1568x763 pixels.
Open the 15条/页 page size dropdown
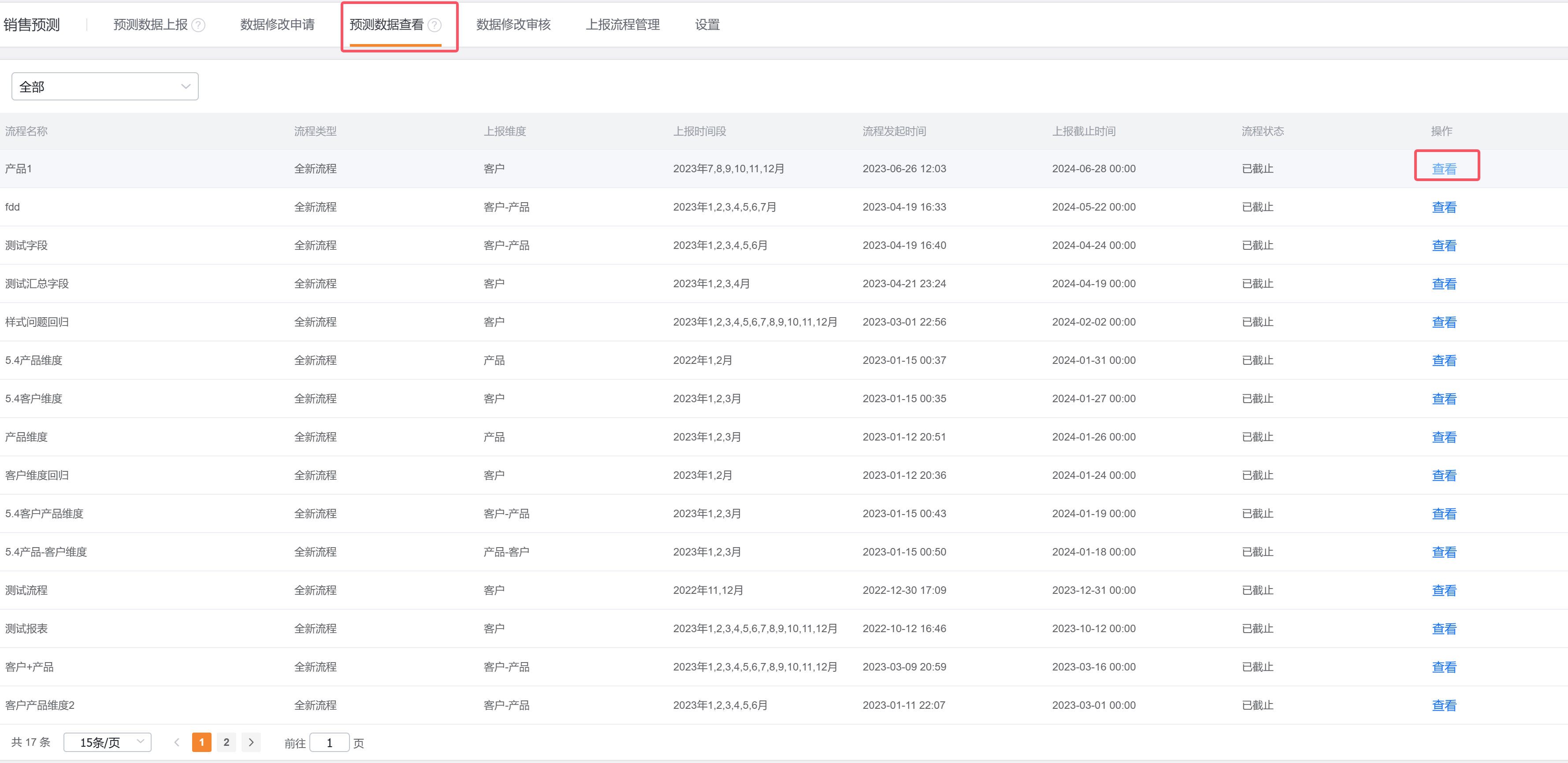(x=108, y=742)
